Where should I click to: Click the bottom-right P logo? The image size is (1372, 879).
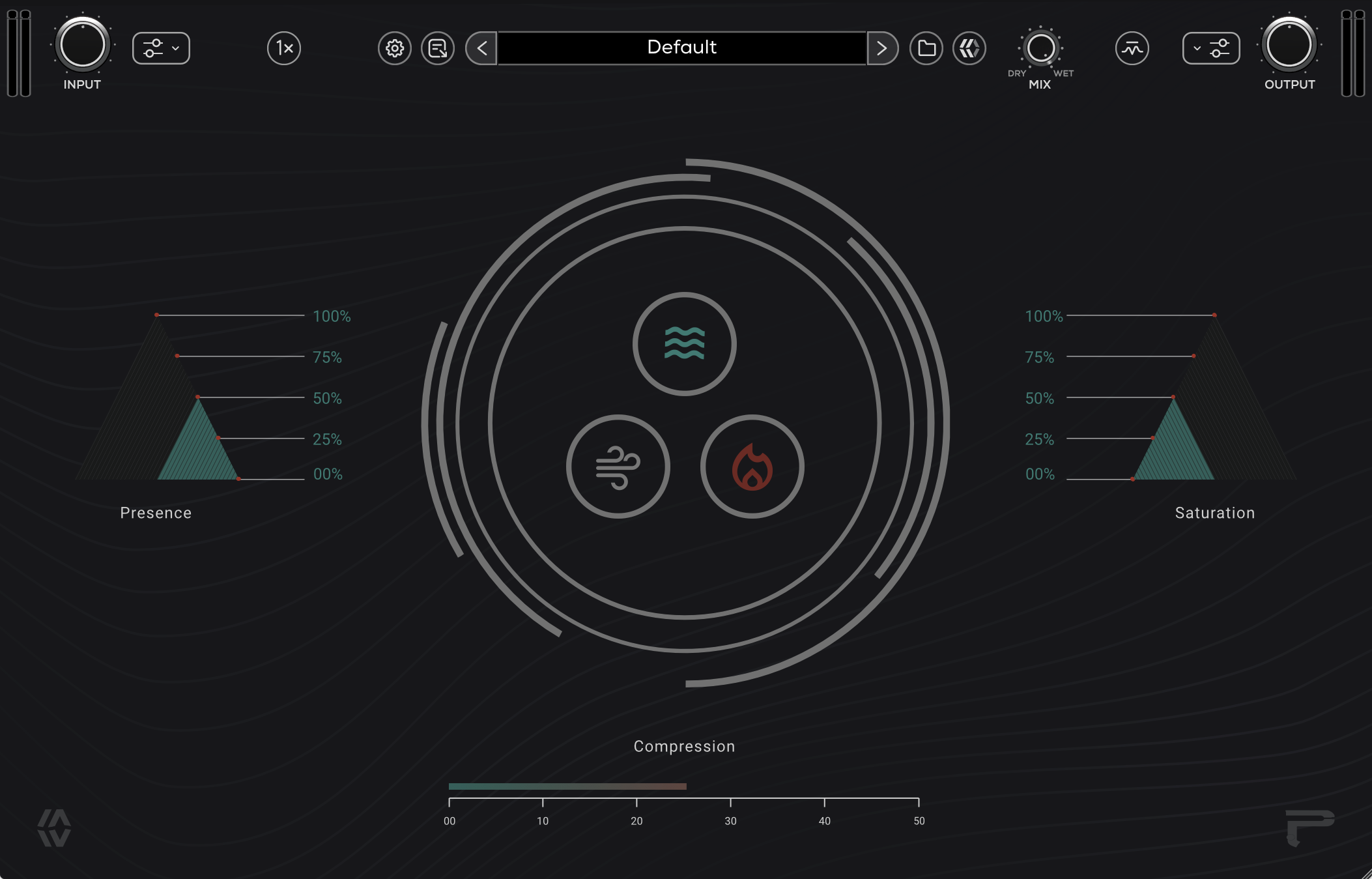(1310, 828)
